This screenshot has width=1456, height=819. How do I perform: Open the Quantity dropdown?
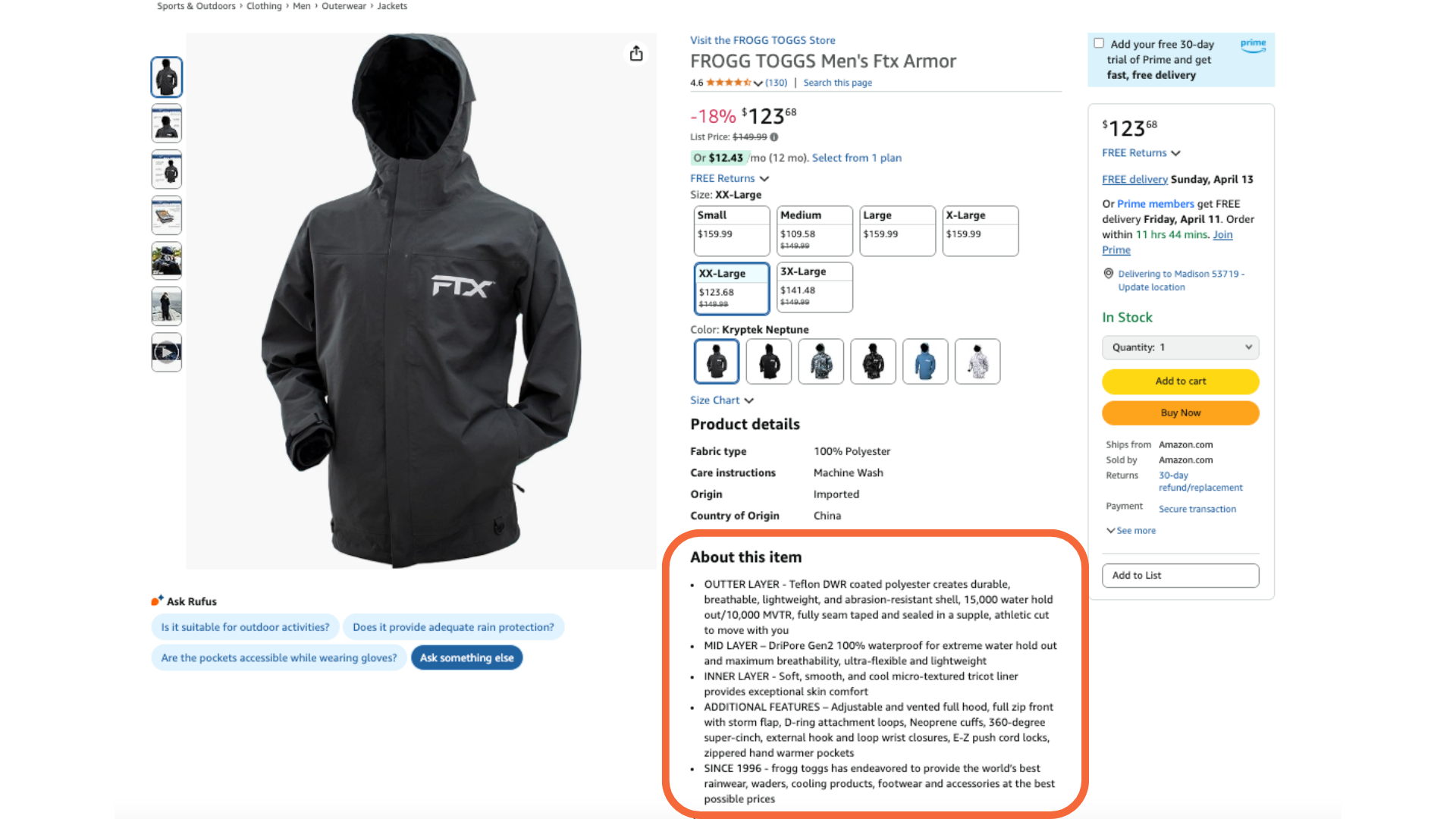pos(1180,347)
